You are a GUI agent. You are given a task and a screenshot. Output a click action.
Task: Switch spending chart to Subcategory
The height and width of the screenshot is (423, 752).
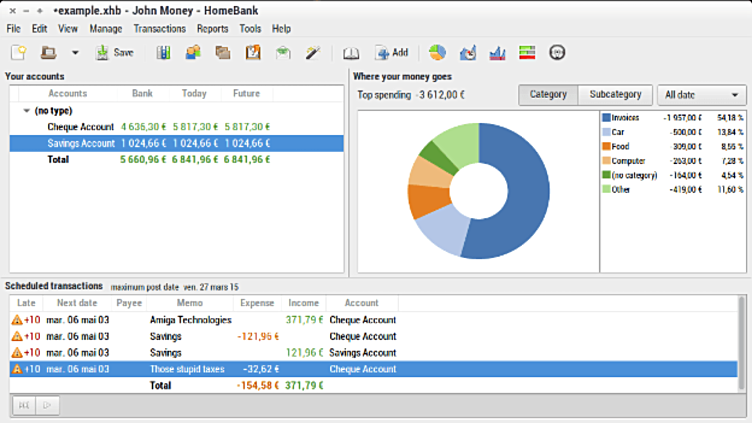(615, 95)
